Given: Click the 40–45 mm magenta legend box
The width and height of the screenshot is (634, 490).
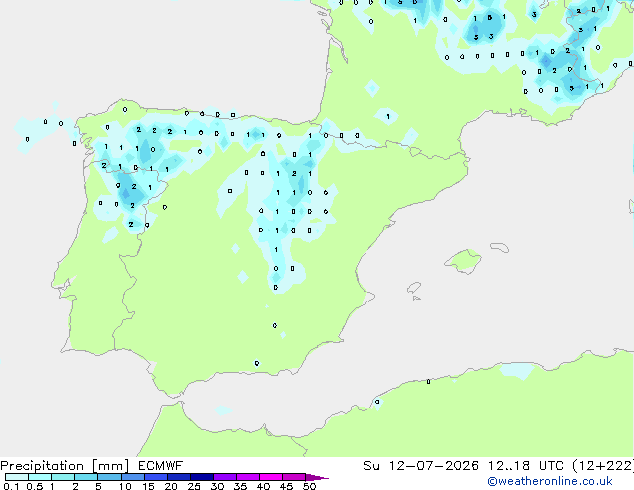Looking at the screenshot, I should [x=271, y=477].
